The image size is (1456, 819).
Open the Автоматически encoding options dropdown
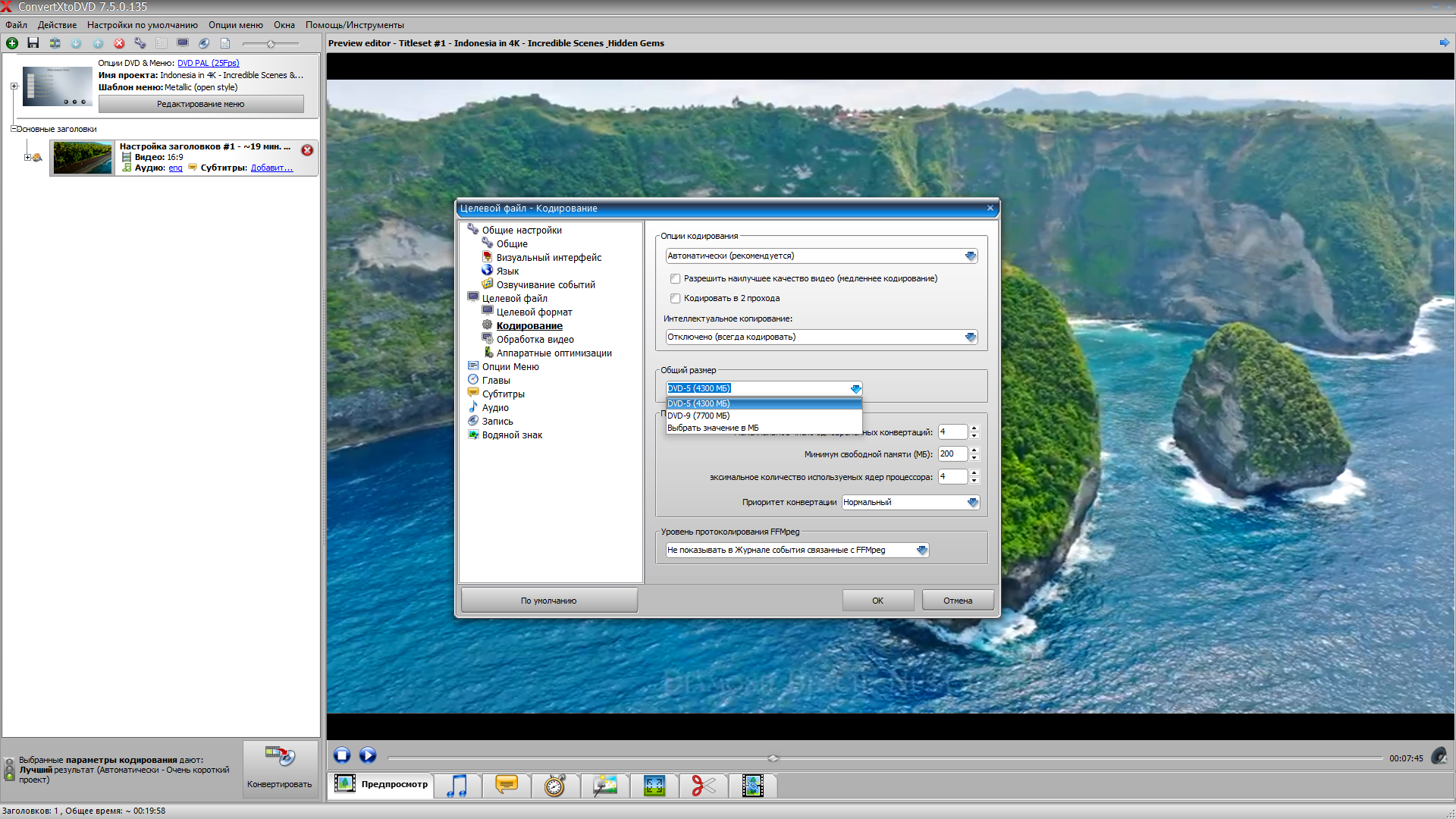[821, 256]
